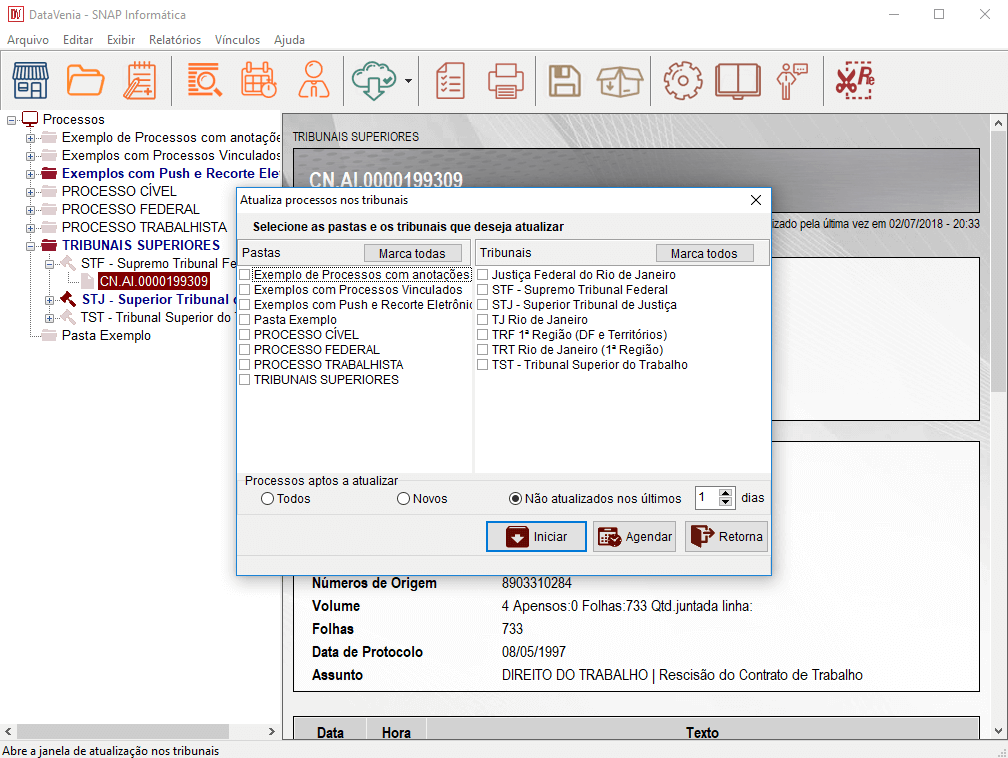This screenshot has height=758, width=1008.
Task: Check TRIBUNAIS SUPERIORES in the Pastas list
Action: pyautogui.click(x=245, y=379)
